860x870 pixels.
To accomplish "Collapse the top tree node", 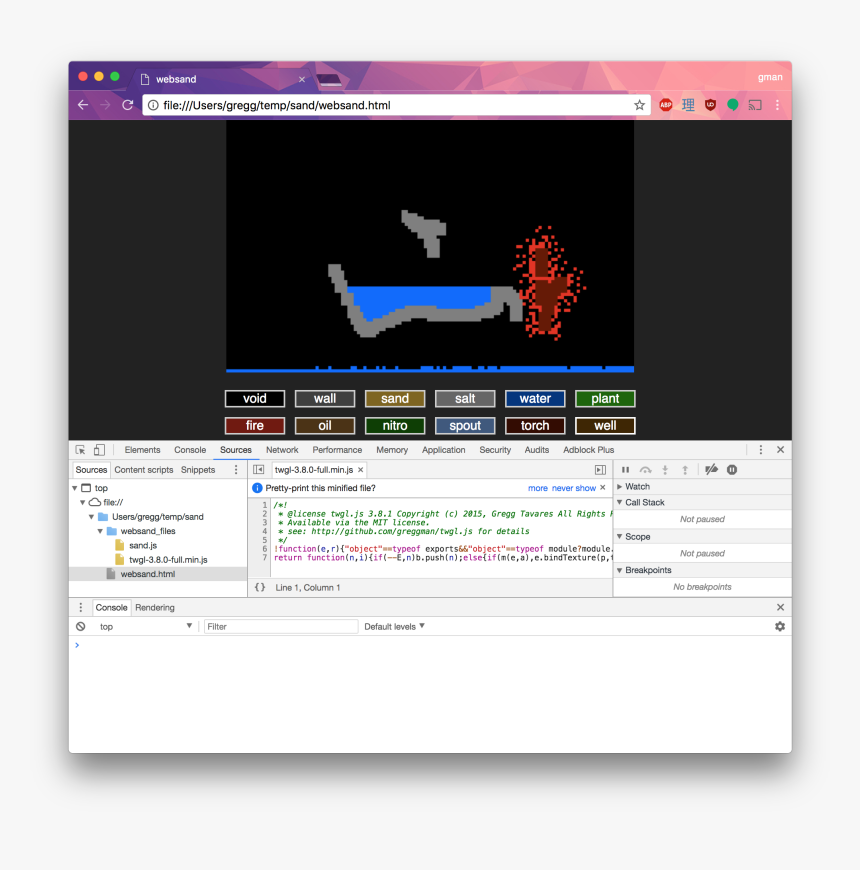I will 74,488.
